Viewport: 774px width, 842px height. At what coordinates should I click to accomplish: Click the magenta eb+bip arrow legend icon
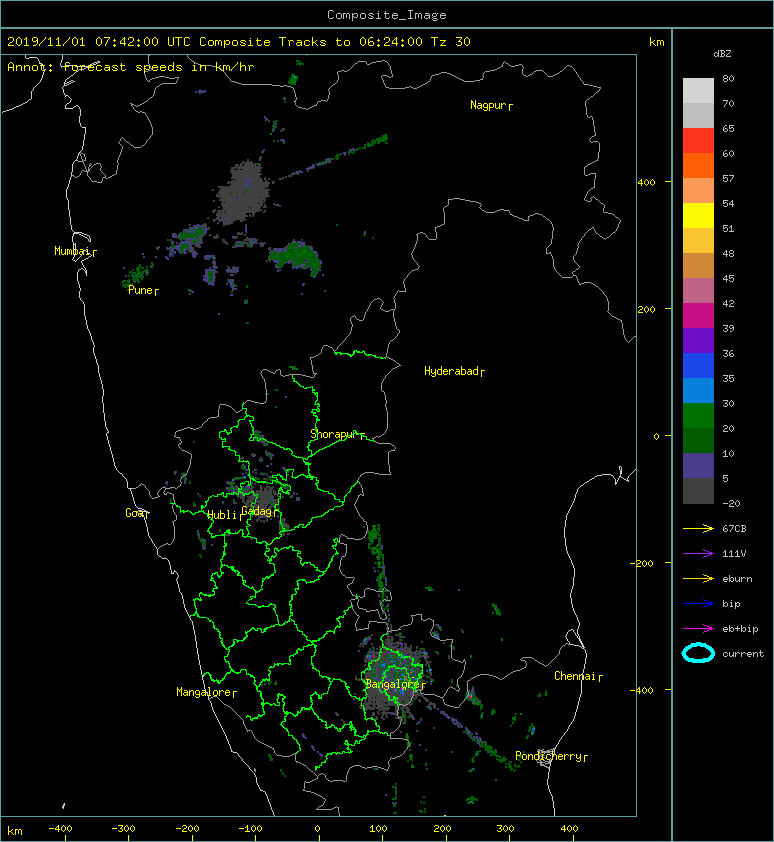[698, 628]
